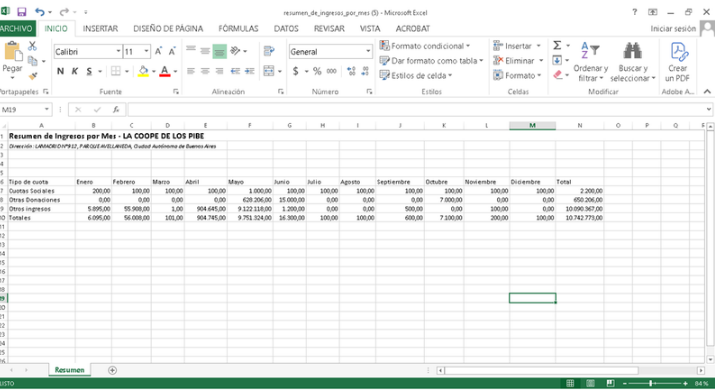This screenshot has width=715, height=391.
Task: Align text left
Action: [191, 71]
